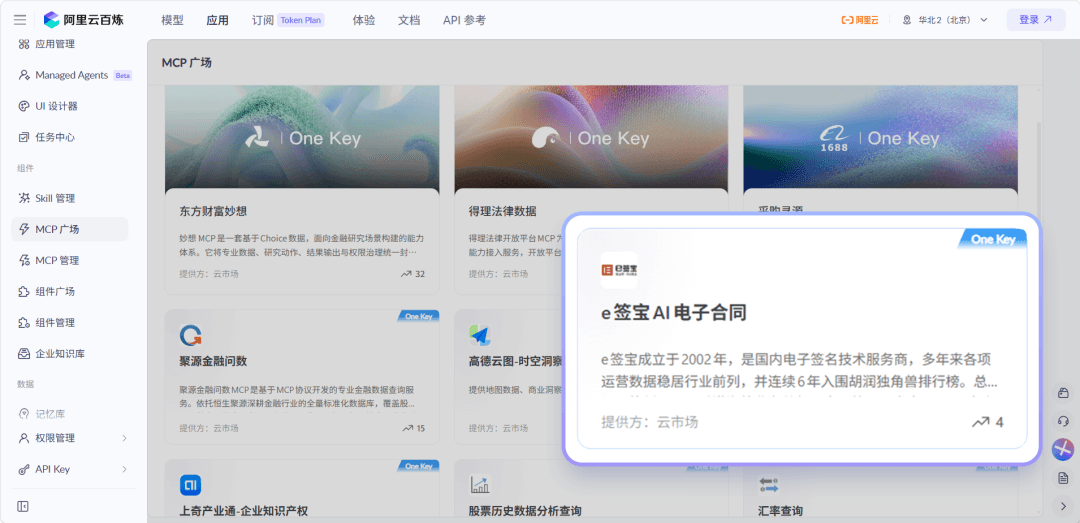Click the colorful round assistant icon
Screen dimensions: 1080x523
(1063, 450)
